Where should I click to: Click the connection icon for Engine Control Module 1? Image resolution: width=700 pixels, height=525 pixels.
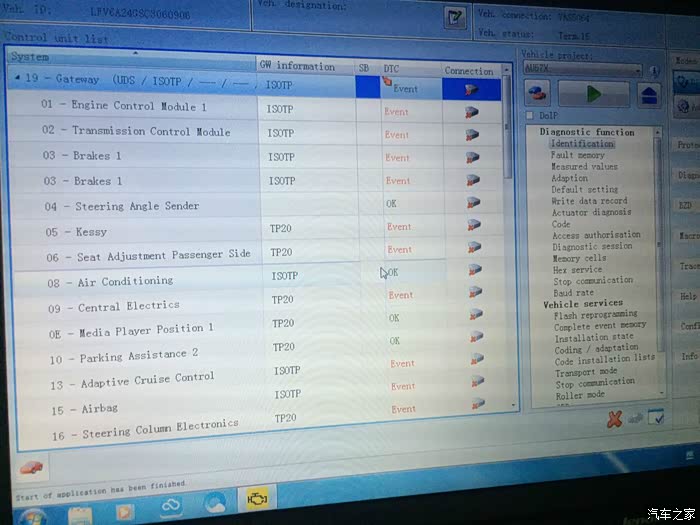(471, 110)
